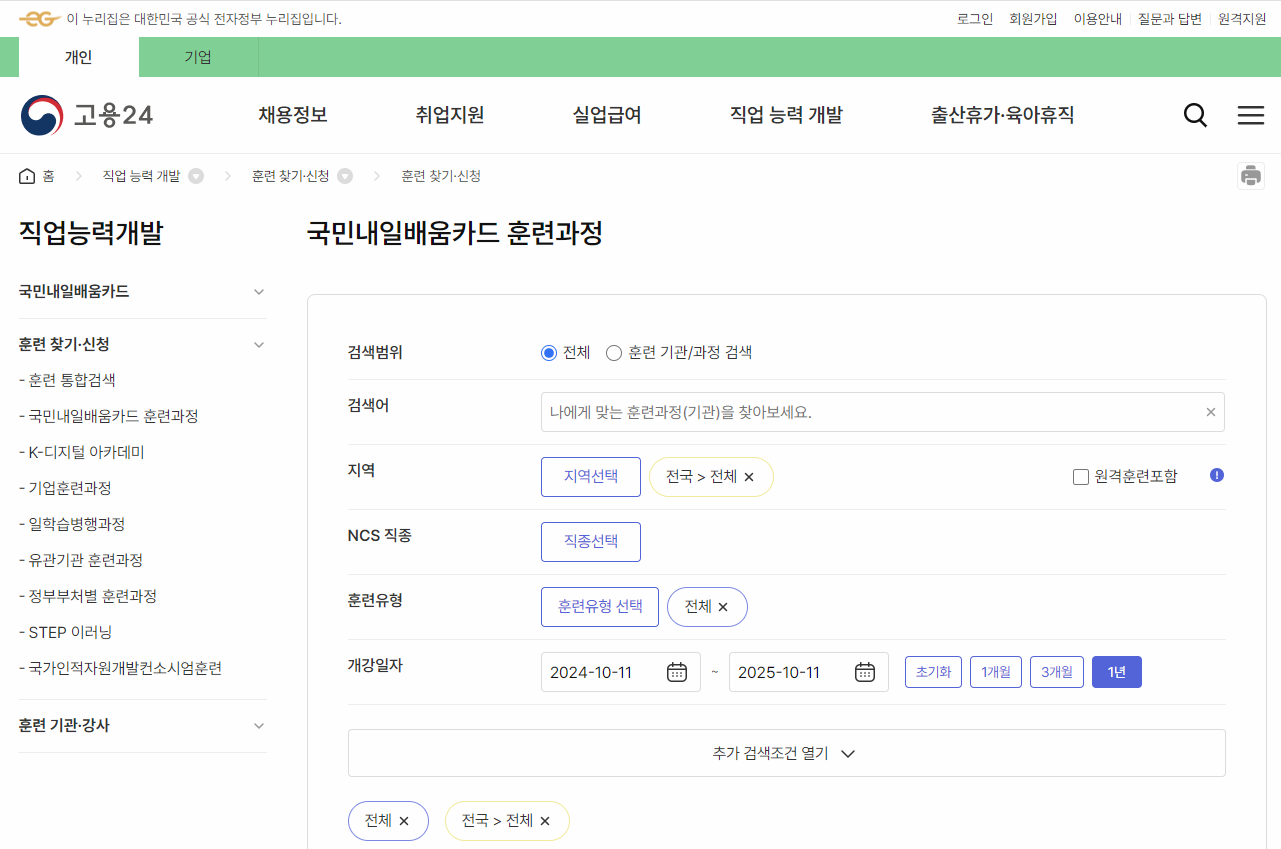Open the calendar icon for the start date
1281x849 pixels.
pyautogui.click(x=676, y=671)
